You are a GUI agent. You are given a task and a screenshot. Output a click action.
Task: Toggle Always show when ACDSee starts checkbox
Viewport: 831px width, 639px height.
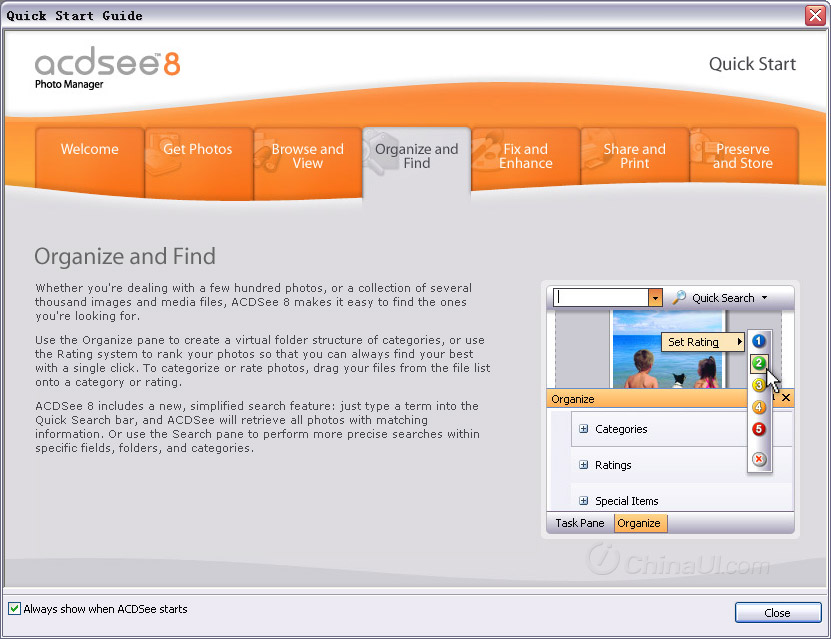15,608
